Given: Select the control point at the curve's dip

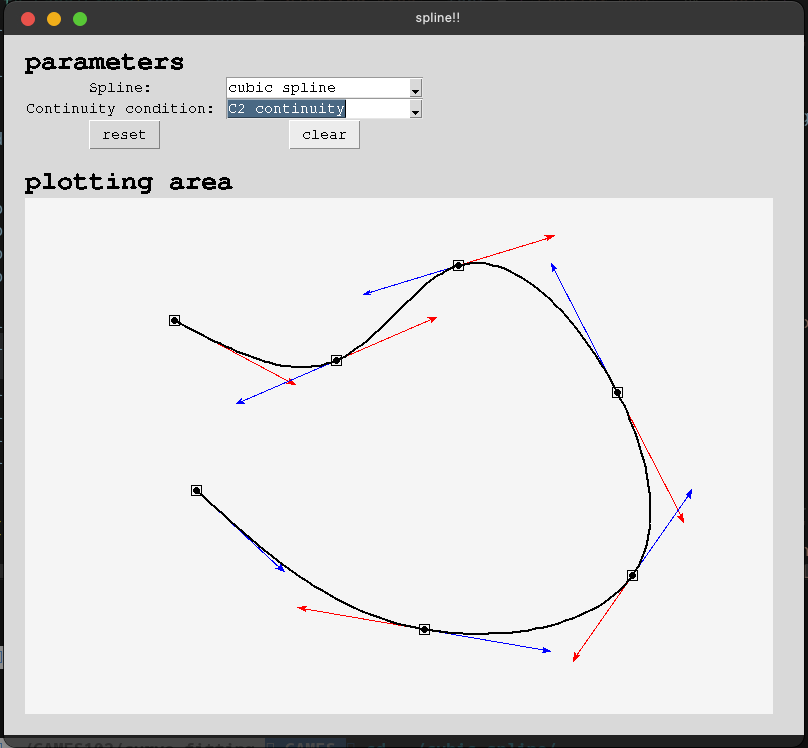Looking at the screenshot, I should coord(337,360).
